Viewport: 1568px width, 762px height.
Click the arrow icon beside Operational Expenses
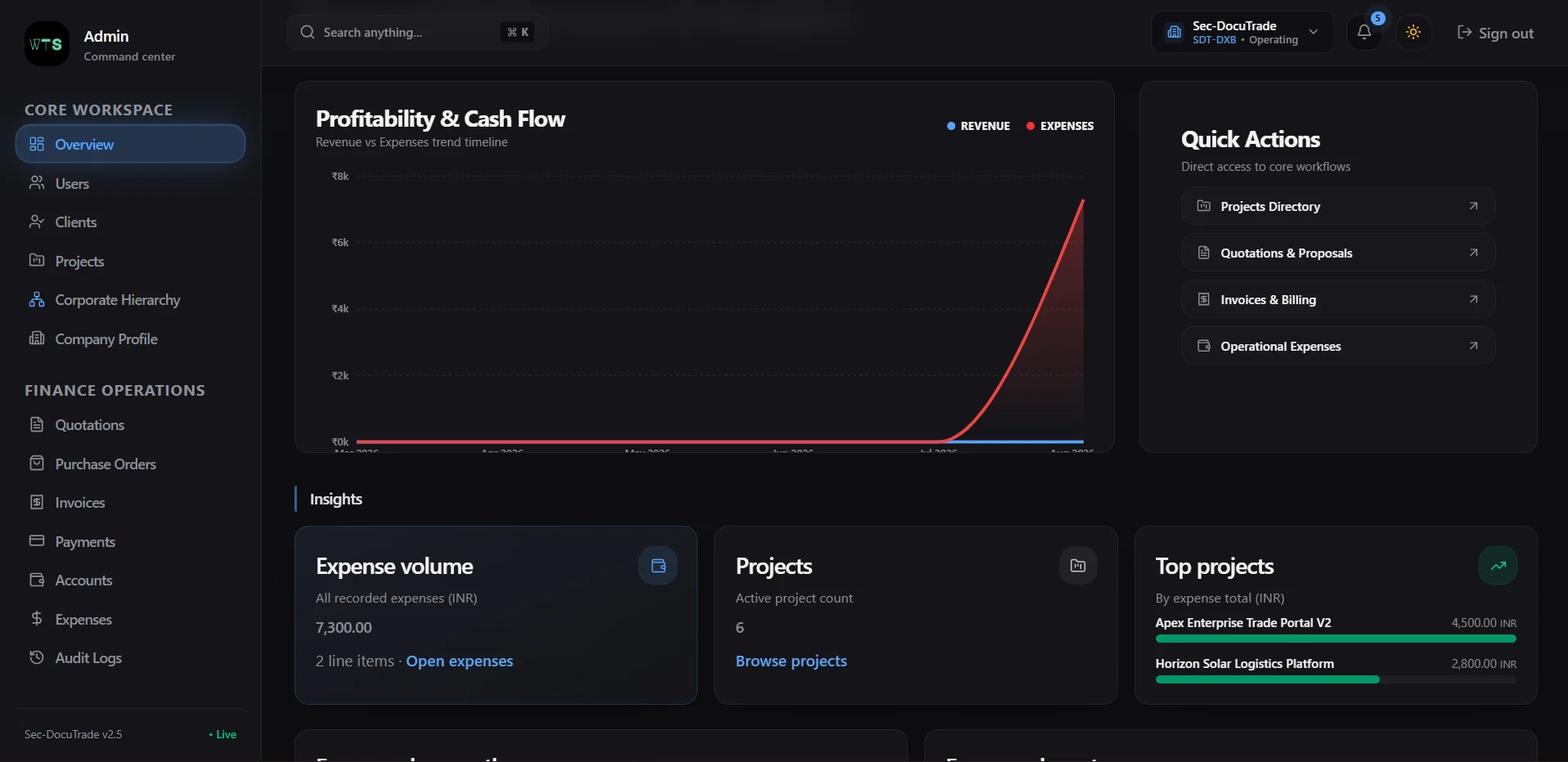(1473, 346)
